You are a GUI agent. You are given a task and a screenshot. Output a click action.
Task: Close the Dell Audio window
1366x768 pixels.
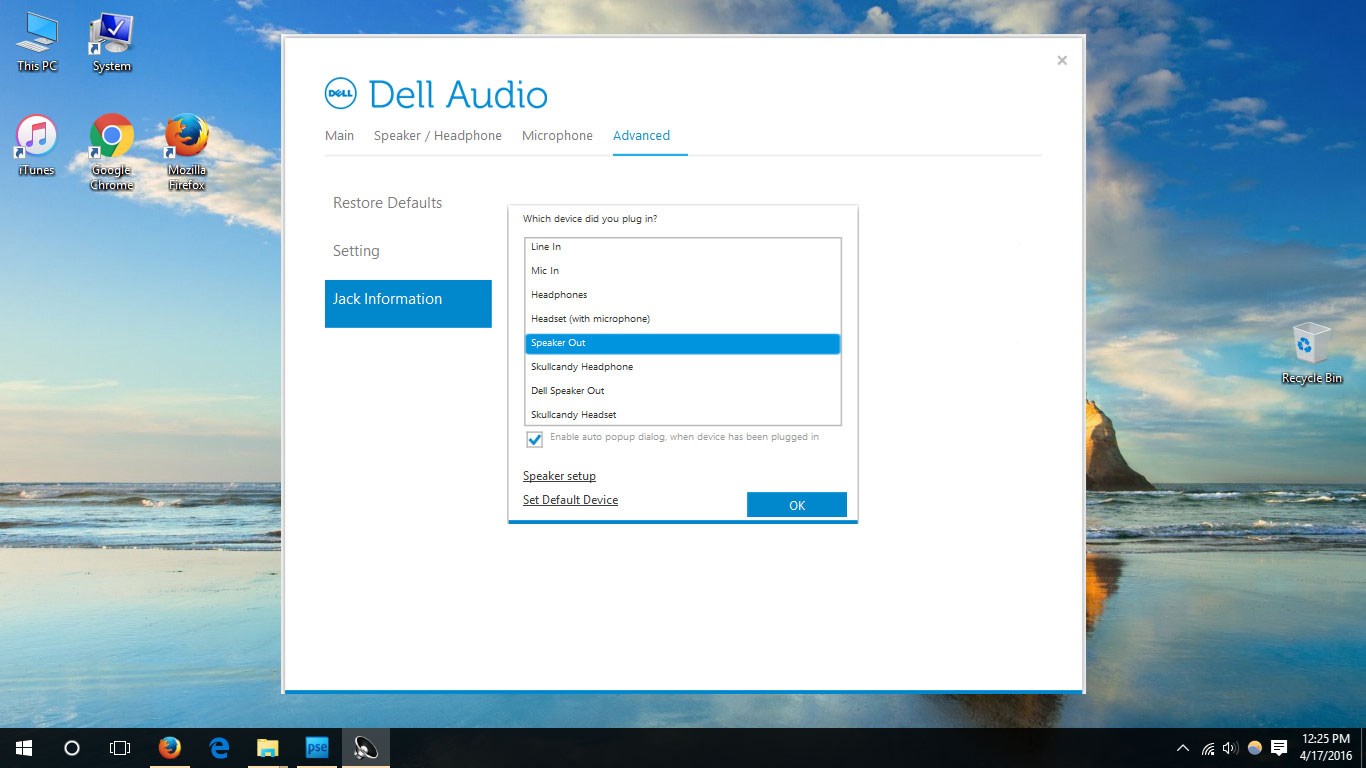coord(1062,60)
